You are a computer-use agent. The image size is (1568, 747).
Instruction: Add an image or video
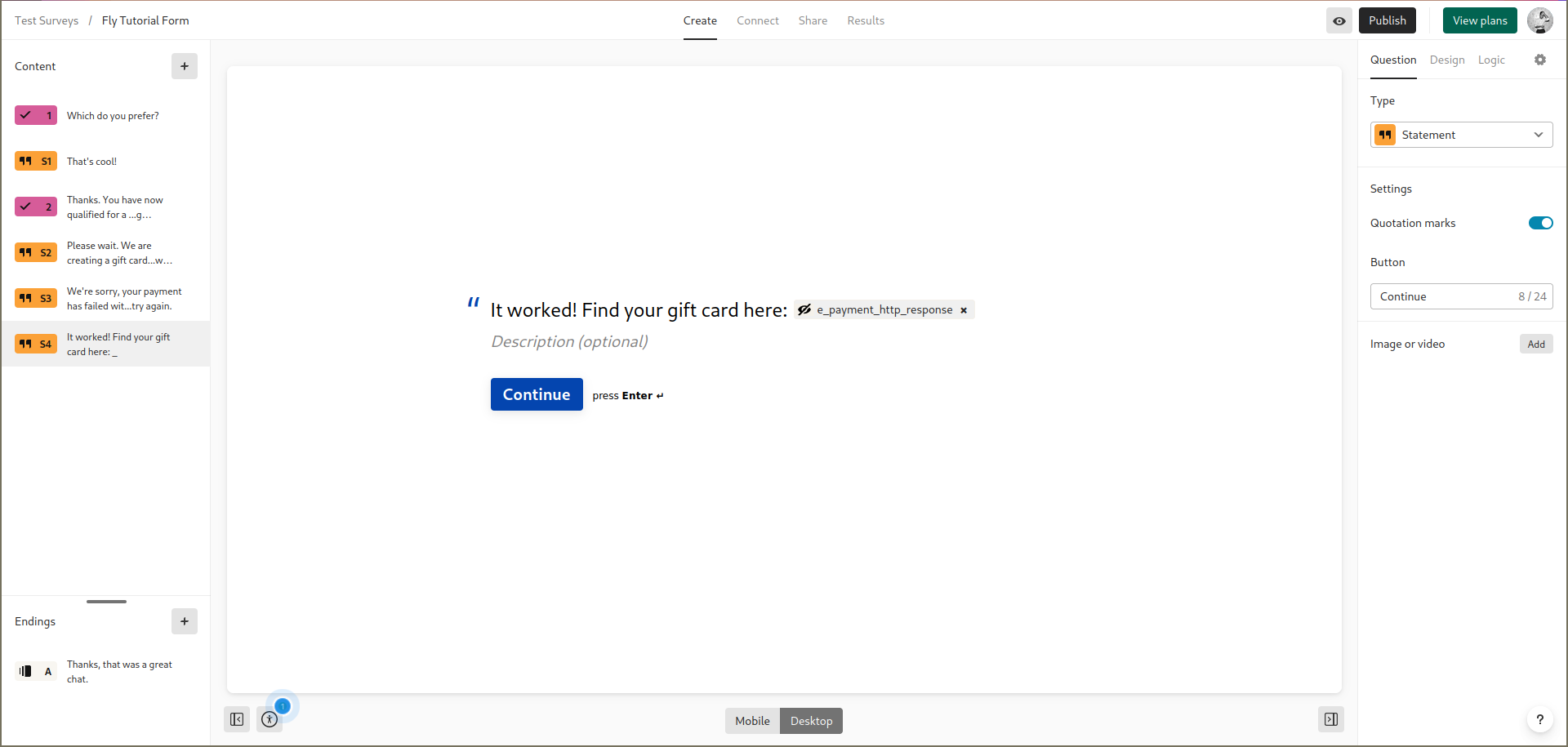[1536, 344]
